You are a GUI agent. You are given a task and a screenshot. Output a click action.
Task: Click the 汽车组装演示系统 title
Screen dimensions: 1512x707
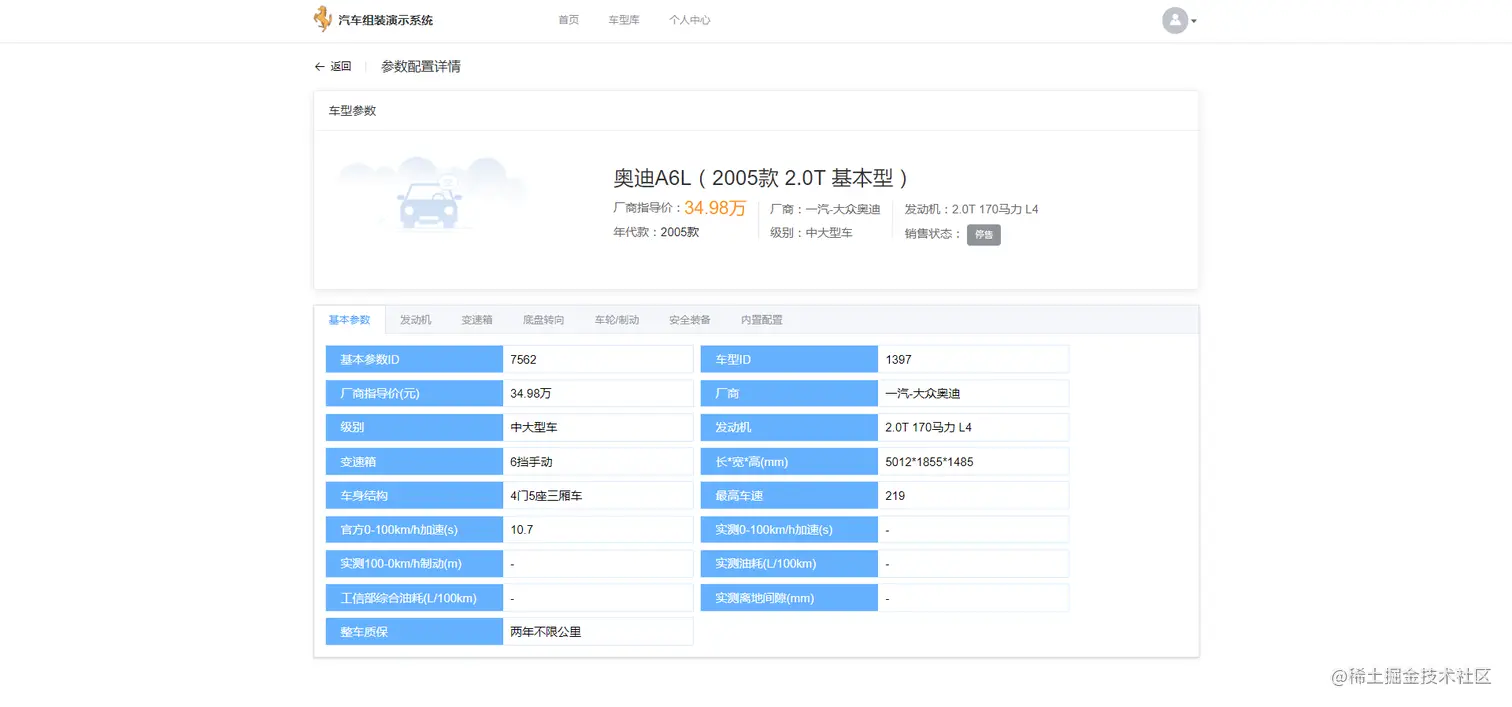pyautogui.click(x=386, y=20)
